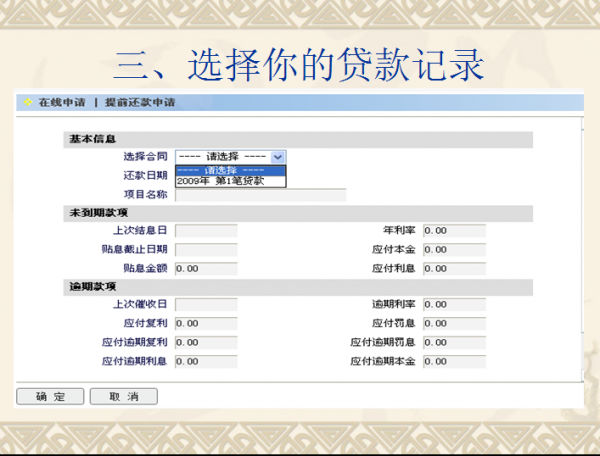The width and height of the screenshot is (600, 456).
Task: Focus the 应付本金 input box
Action: [x=454, y=249]
